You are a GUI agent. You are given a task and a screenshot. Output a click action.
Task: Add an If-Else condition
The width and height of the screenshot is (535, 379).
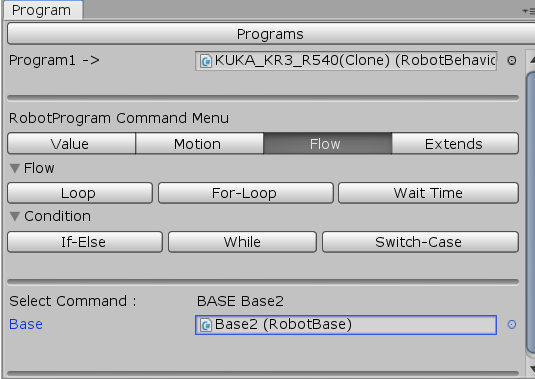click(x=85, y=242)
